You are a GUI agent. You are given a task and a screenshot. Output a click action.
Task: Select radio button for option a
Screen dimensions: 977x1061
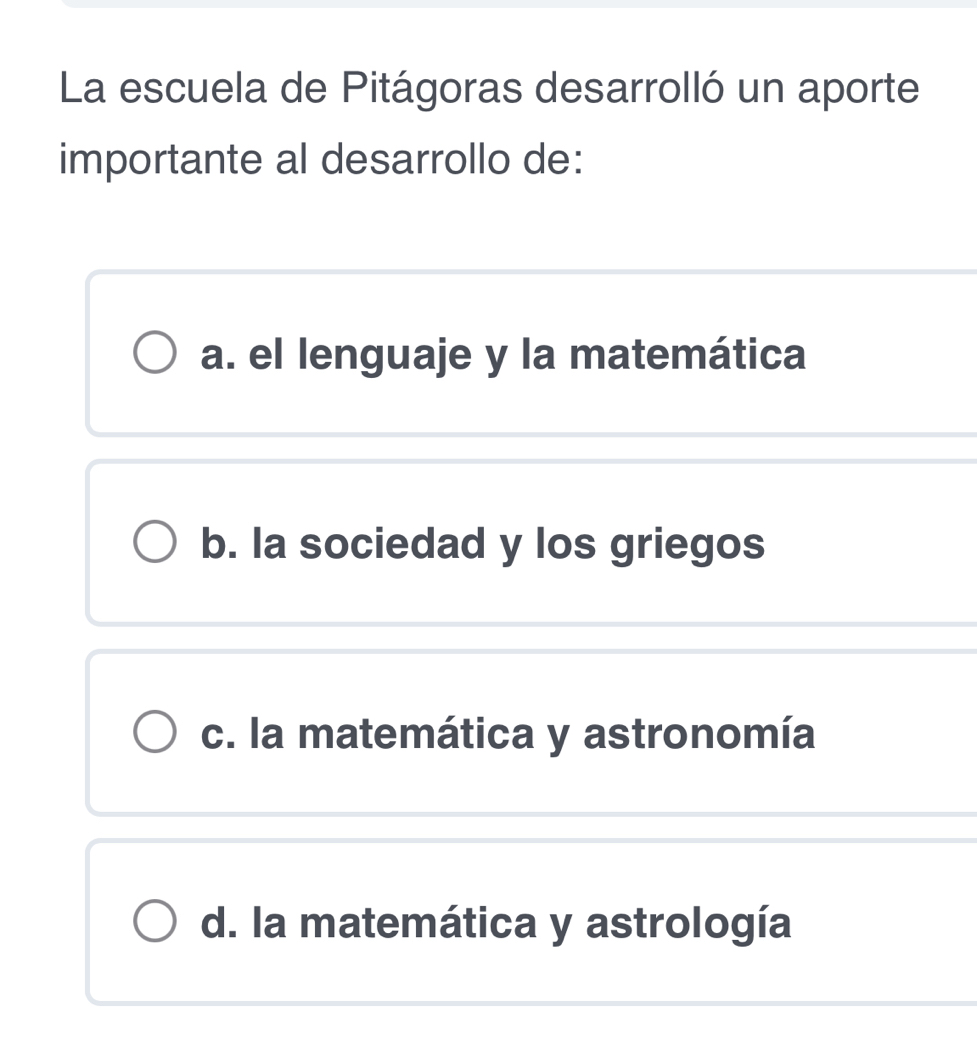tap(154, 355)
